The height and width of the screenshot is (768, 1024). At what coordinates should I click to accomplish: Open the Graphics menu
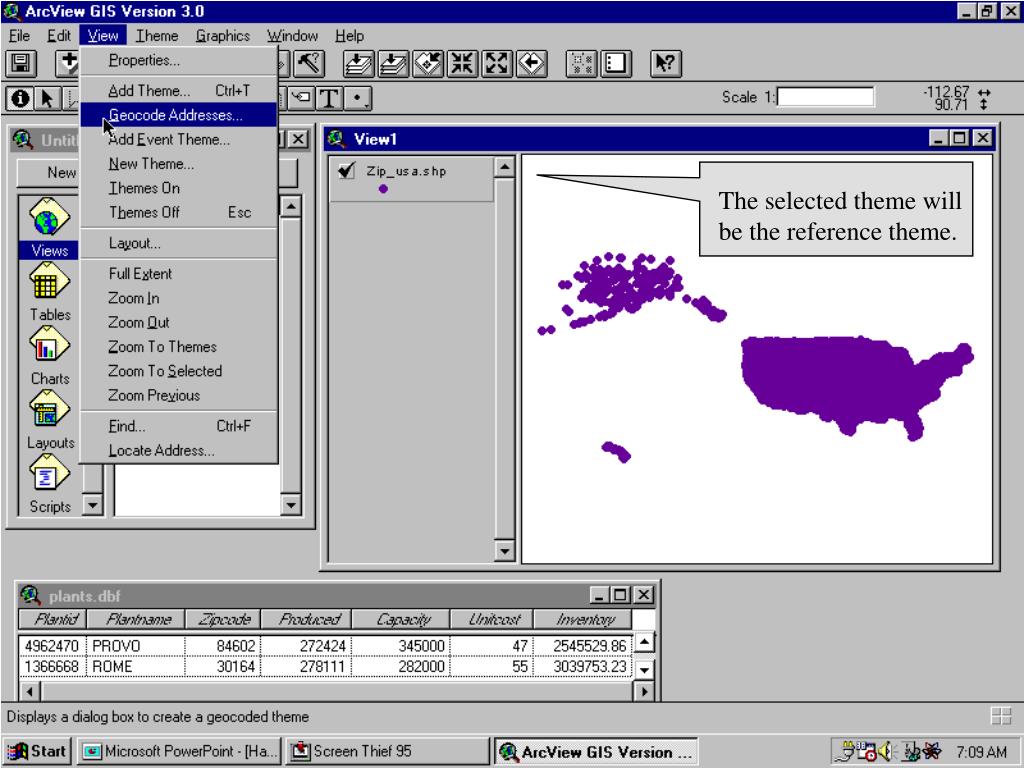(x=223, y=36)
